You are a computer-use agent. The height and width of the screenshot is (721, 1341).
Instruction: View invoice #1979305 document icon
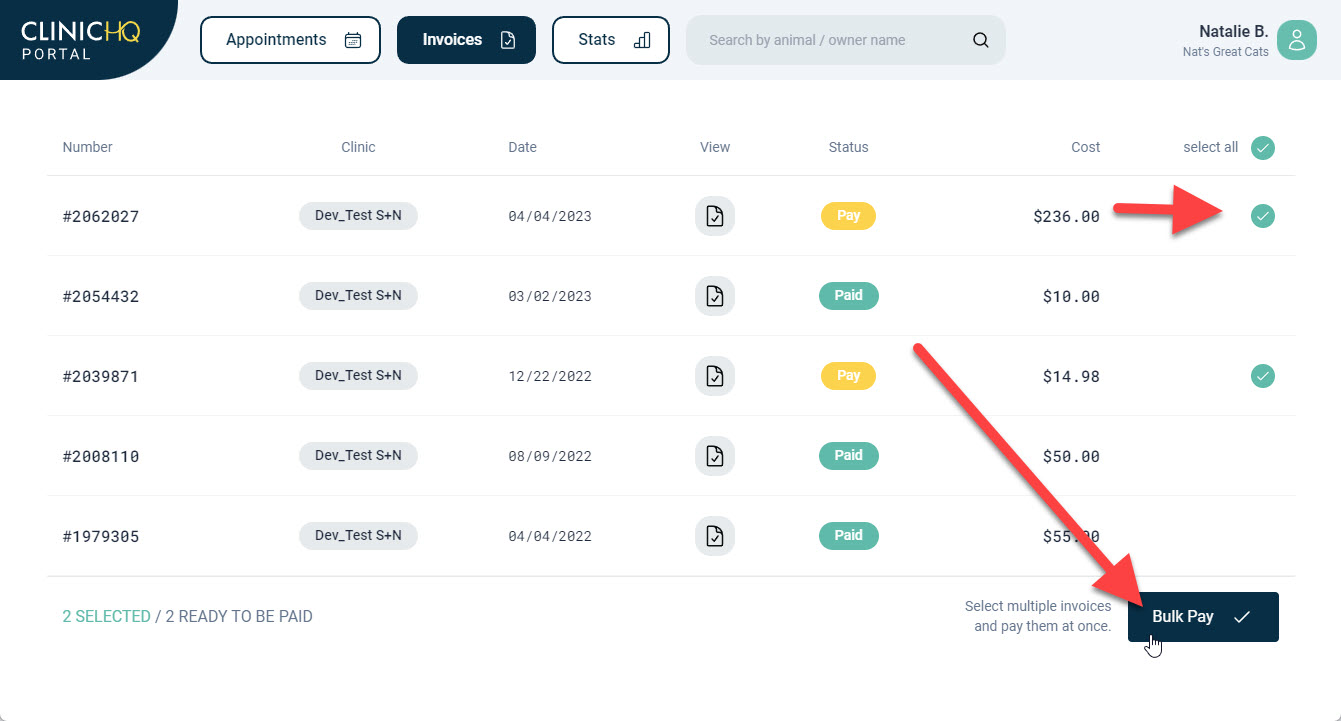pyautogui.click(x=714, y=536)
